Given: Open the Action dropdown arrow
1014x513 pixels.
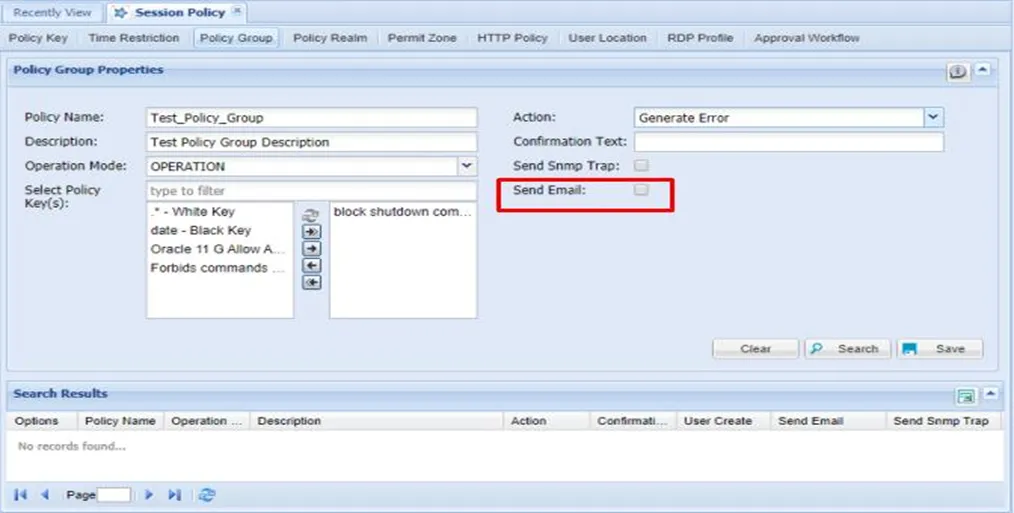Looking at the screenshot, I should 933,117.
